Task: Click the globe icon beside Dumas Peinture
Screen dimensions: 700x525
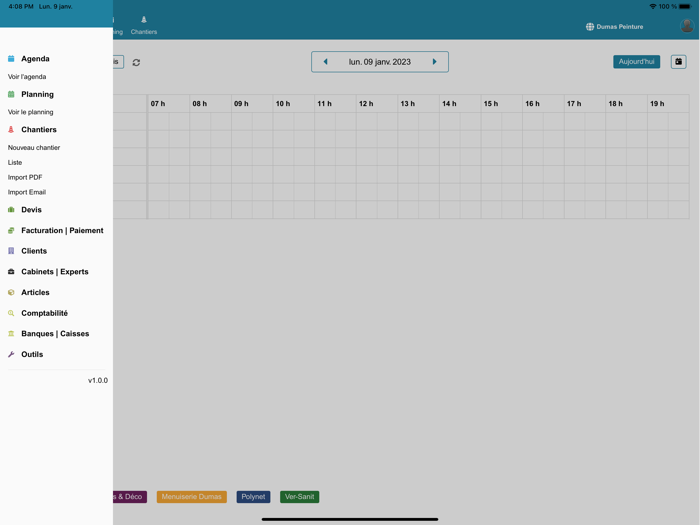Action: (590, 27)
